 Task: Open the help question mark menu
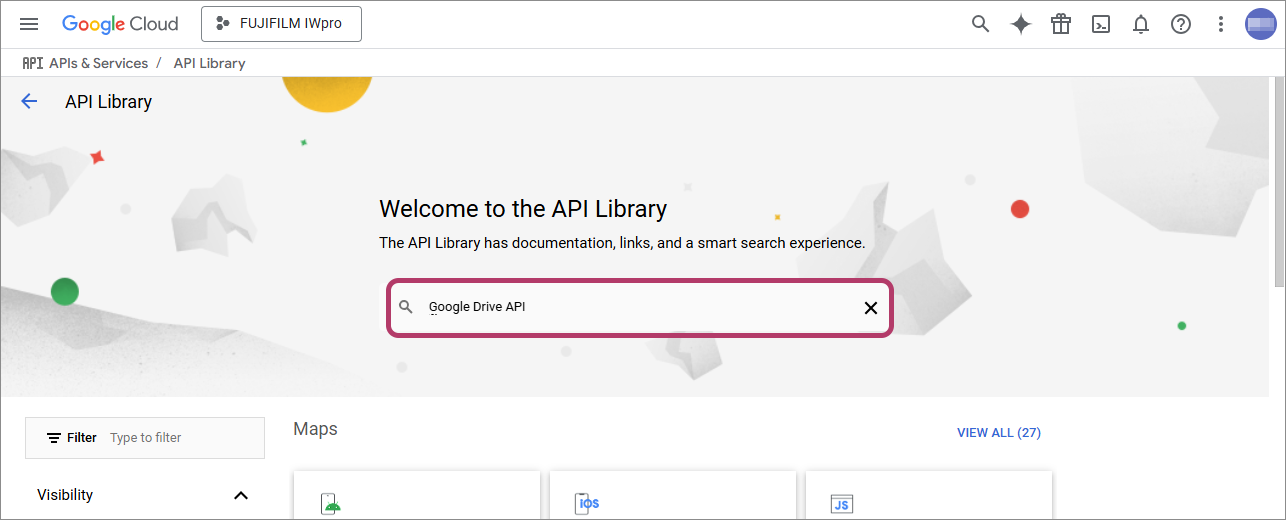(1180, 24)
